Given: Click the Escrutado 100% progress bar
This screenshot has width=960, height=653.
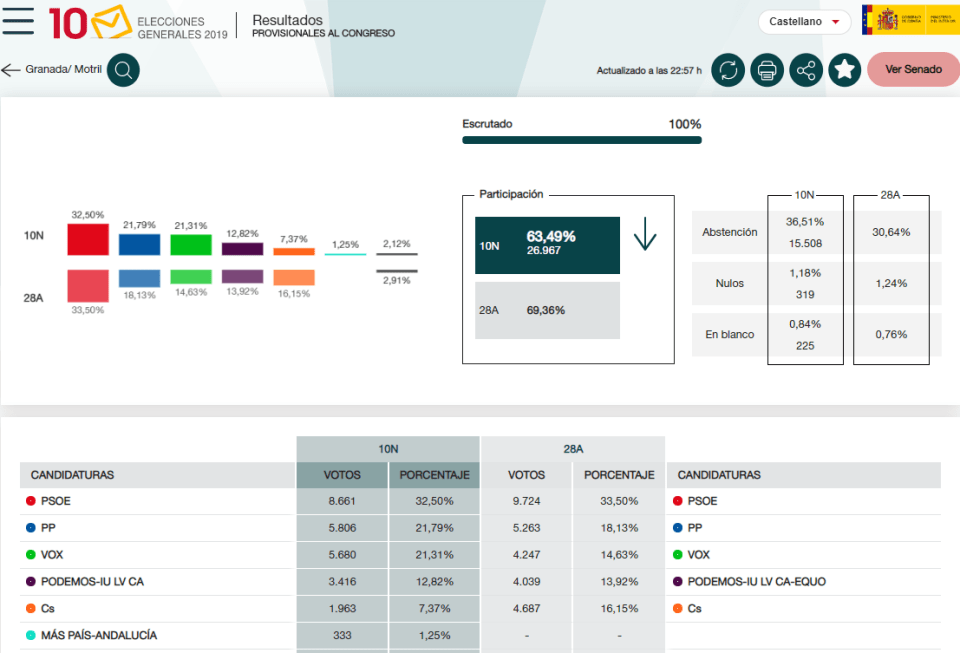Looking at the screenshot, I should [x=581, y=140].
